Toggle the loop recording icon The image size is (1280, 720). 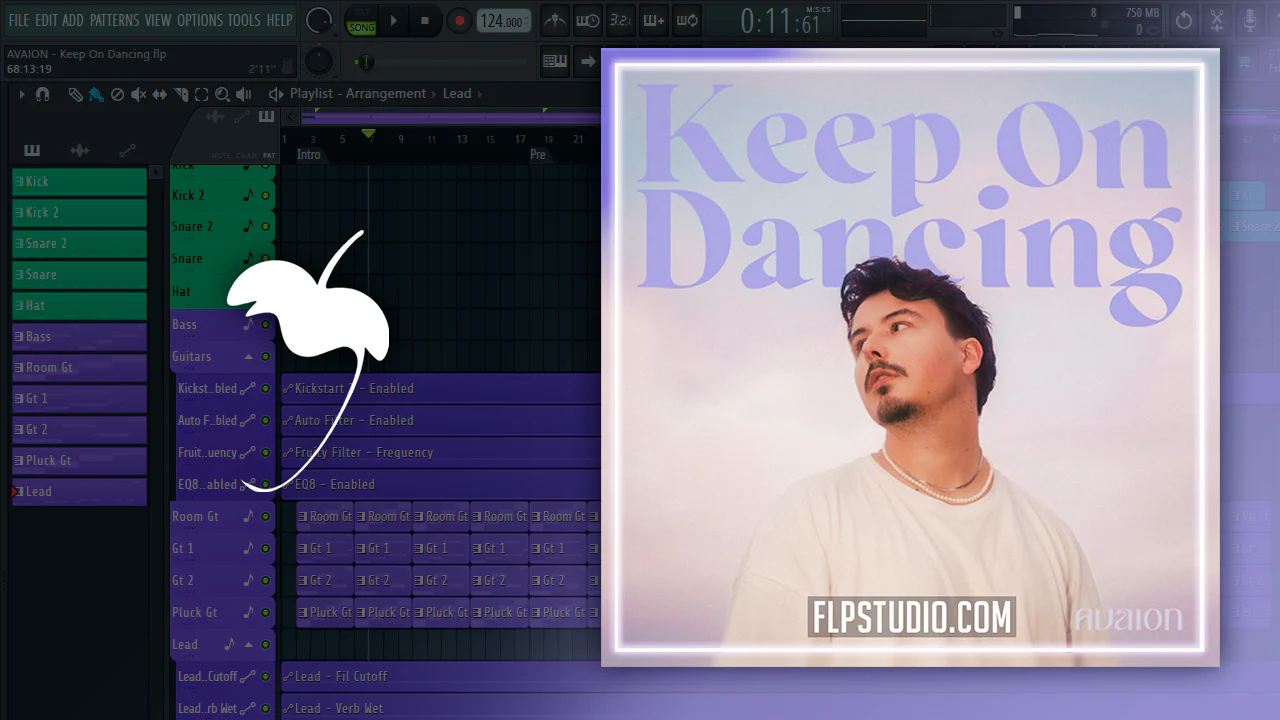point(687,20)
